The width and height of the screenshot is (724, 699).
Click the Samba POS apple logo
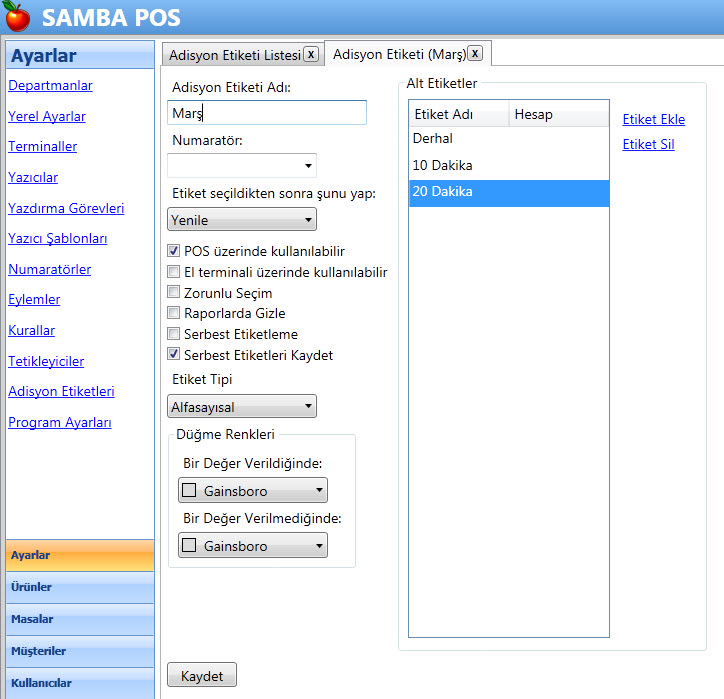[x=18, y=17]
